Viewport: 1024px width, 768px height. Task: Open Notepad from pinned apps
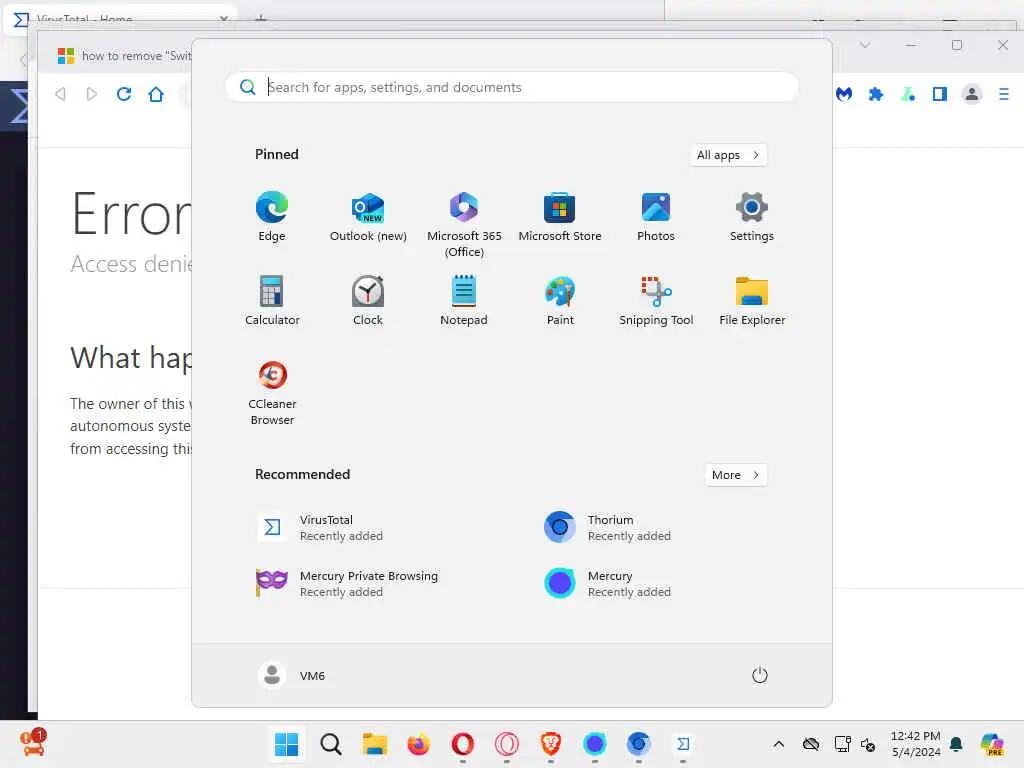pyautogui.click(x=464, y=301)
